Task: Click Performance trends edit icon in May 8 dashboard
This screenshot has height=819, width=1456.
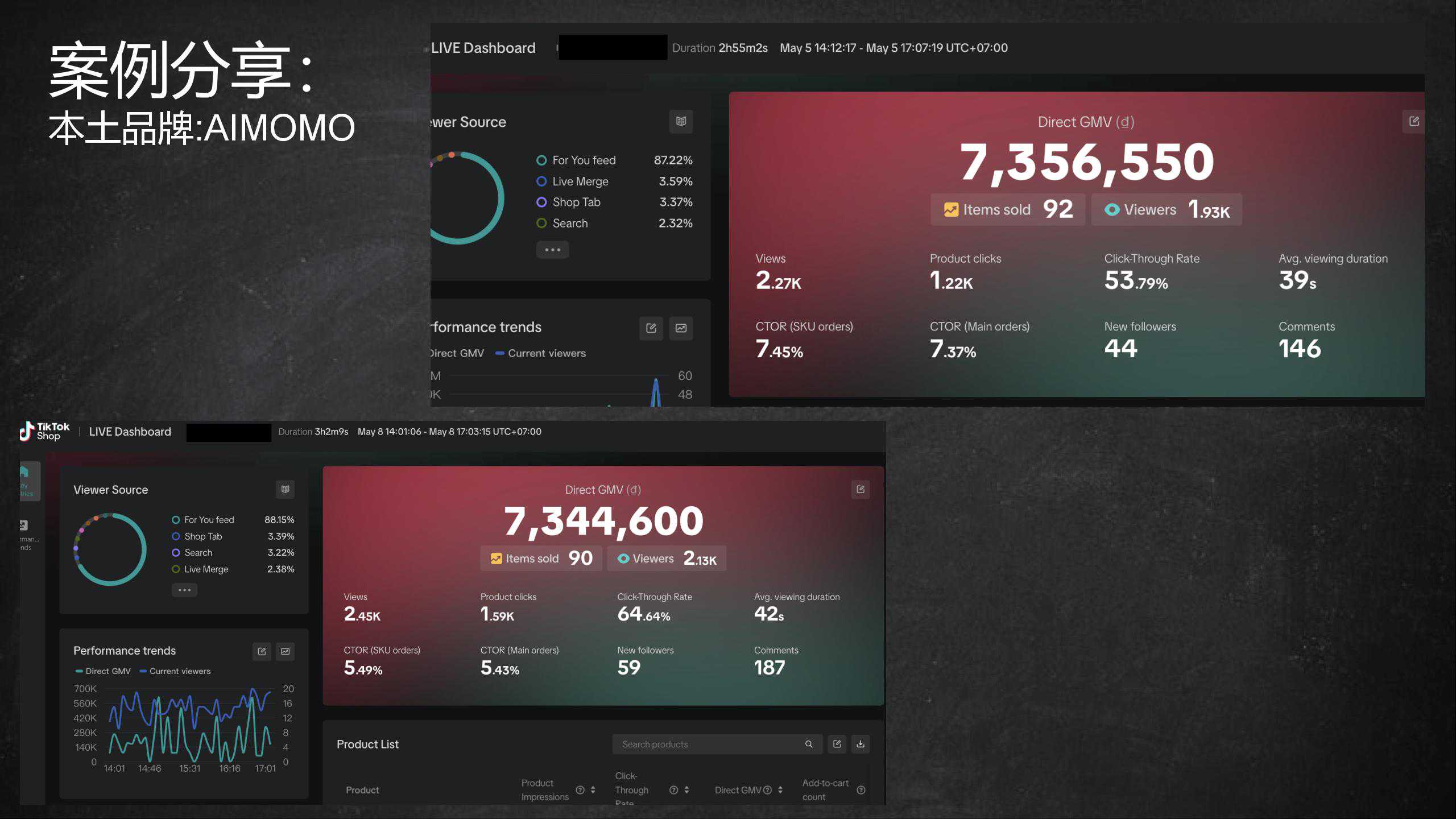Action: point(262,651)
